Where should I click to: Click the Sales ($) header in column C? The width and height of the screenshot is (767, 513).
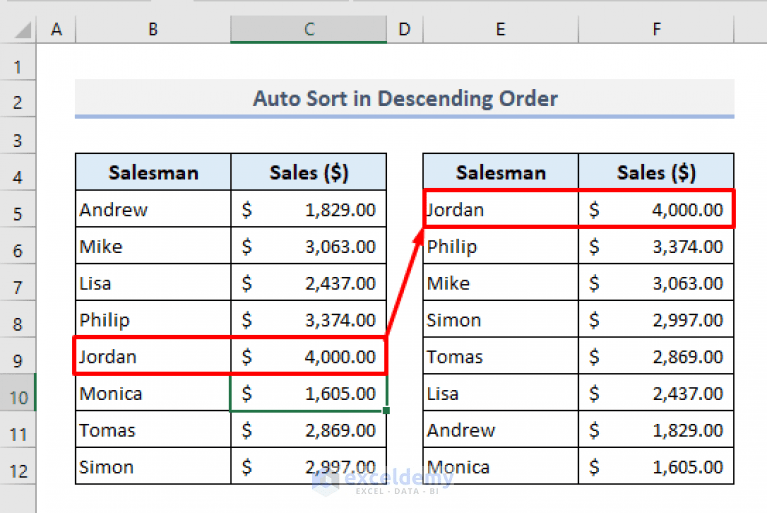[309, 172]
